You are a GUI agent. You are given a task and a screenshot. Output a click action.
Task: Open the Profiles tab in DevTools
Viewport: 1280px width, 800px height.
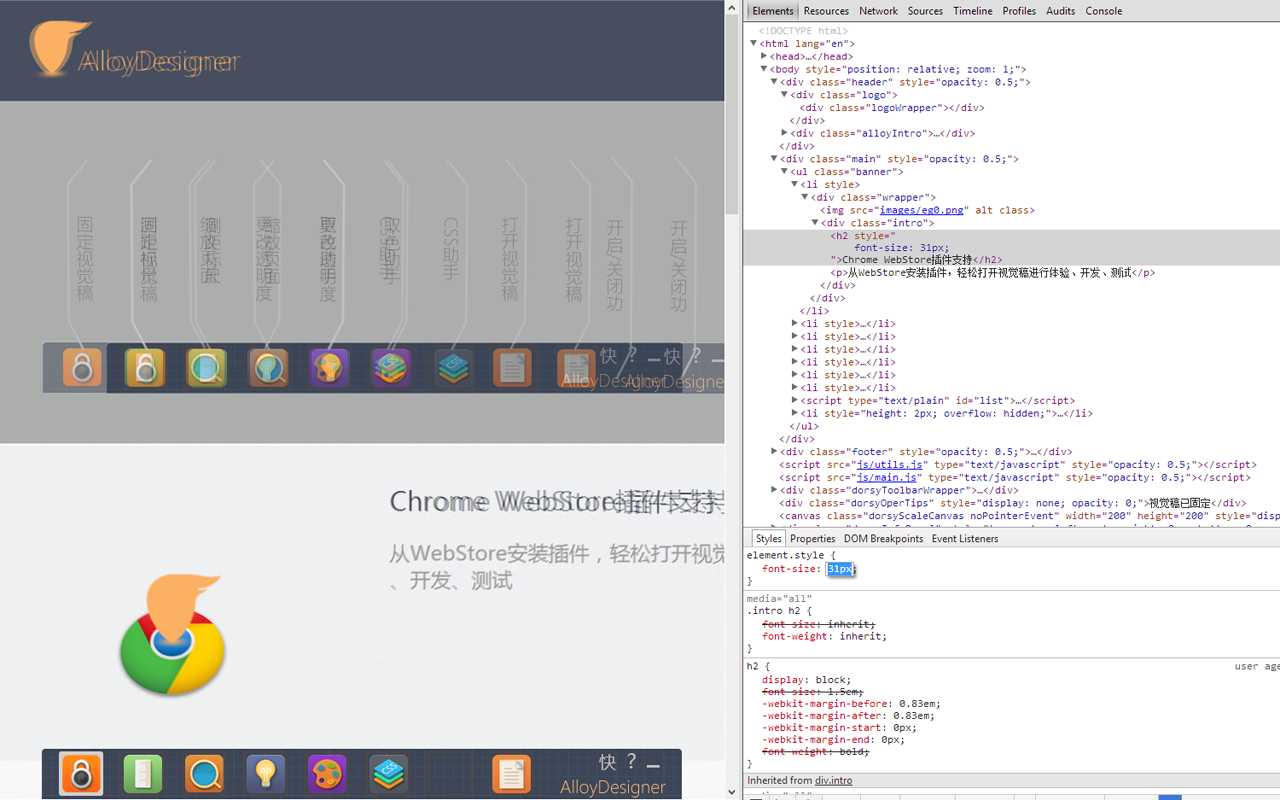coord(1019,11)
